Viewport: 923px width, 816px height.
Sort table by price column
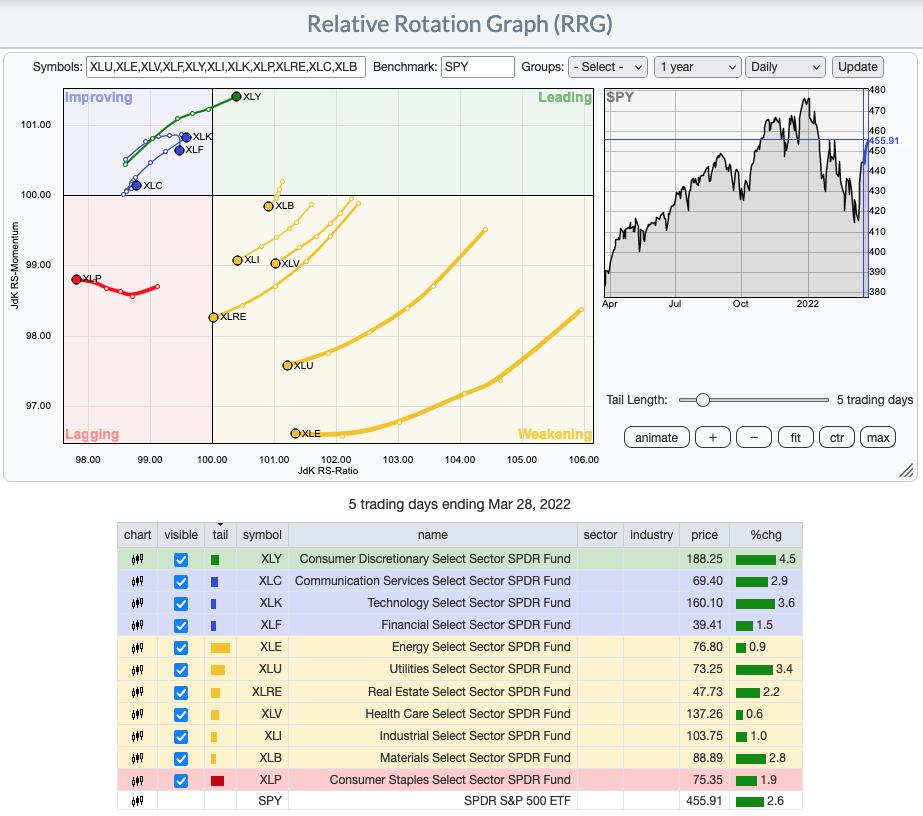point(704,535)
